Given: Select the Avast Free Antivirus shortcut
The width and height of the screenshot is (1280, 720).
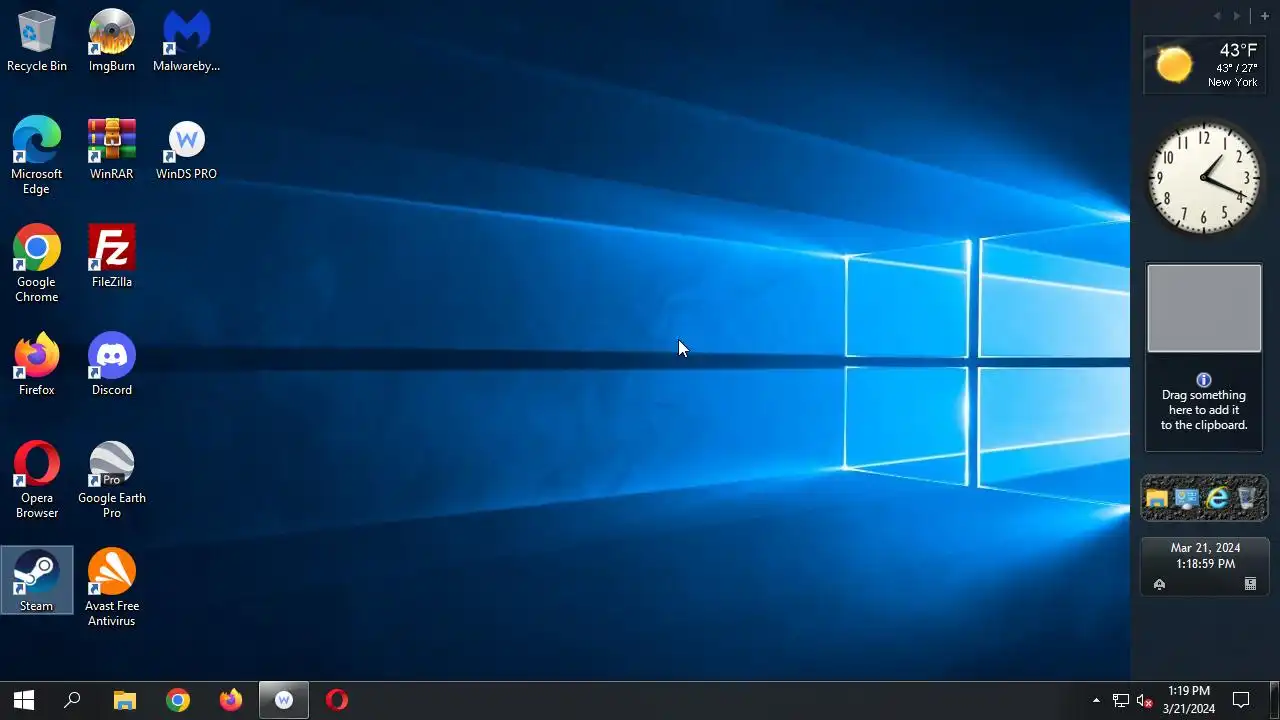Looking at the screenshot, I should click(111, 587).
